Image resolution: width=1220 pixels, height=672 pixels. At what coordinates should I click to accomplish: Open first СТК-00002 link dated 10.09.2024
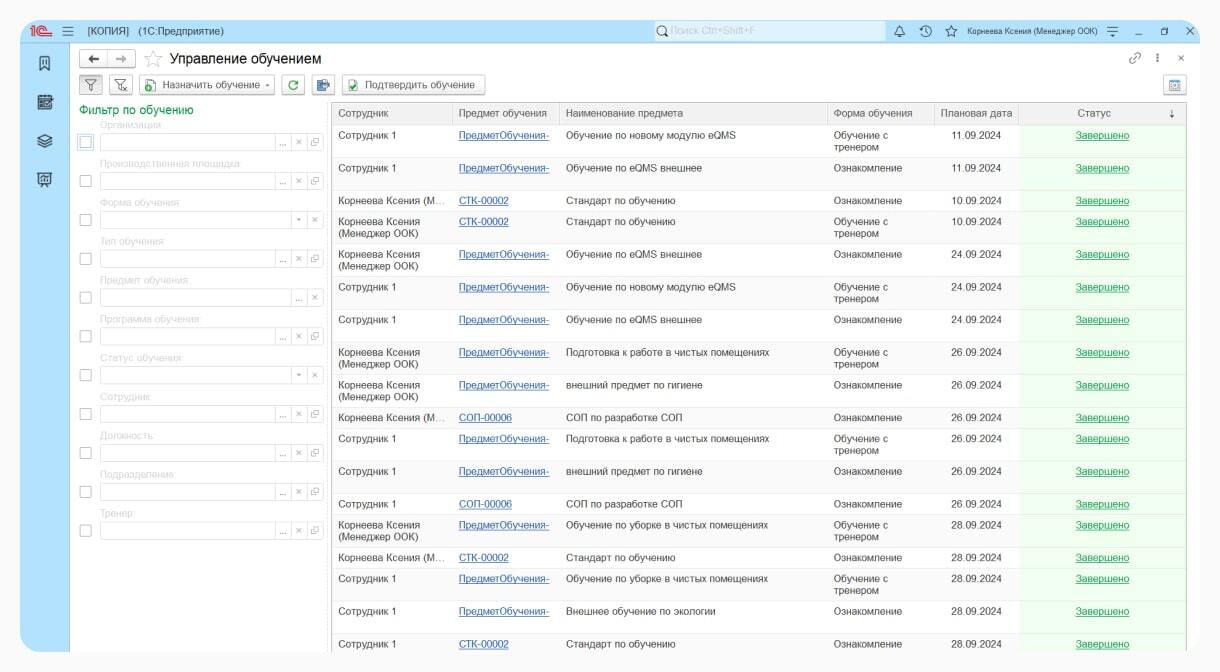[483, 201]
